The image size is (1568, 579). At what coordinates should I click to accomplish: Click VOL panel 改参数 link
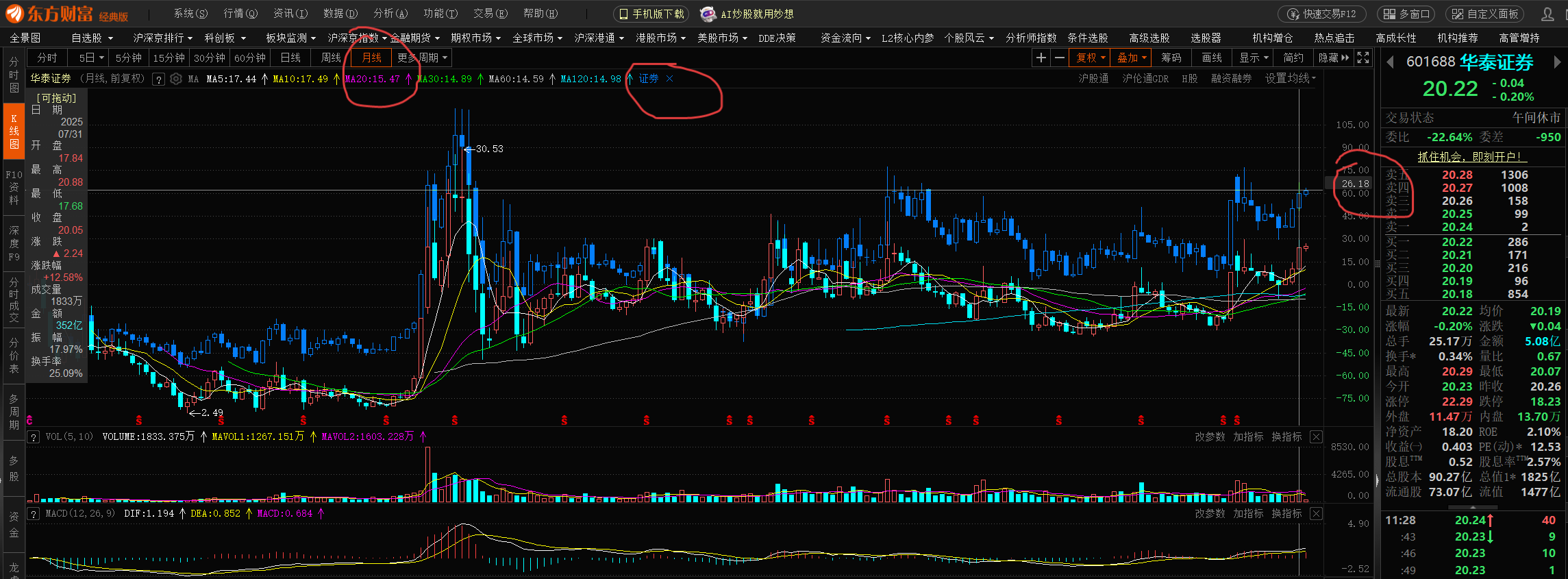click(x=1210, y=436)
